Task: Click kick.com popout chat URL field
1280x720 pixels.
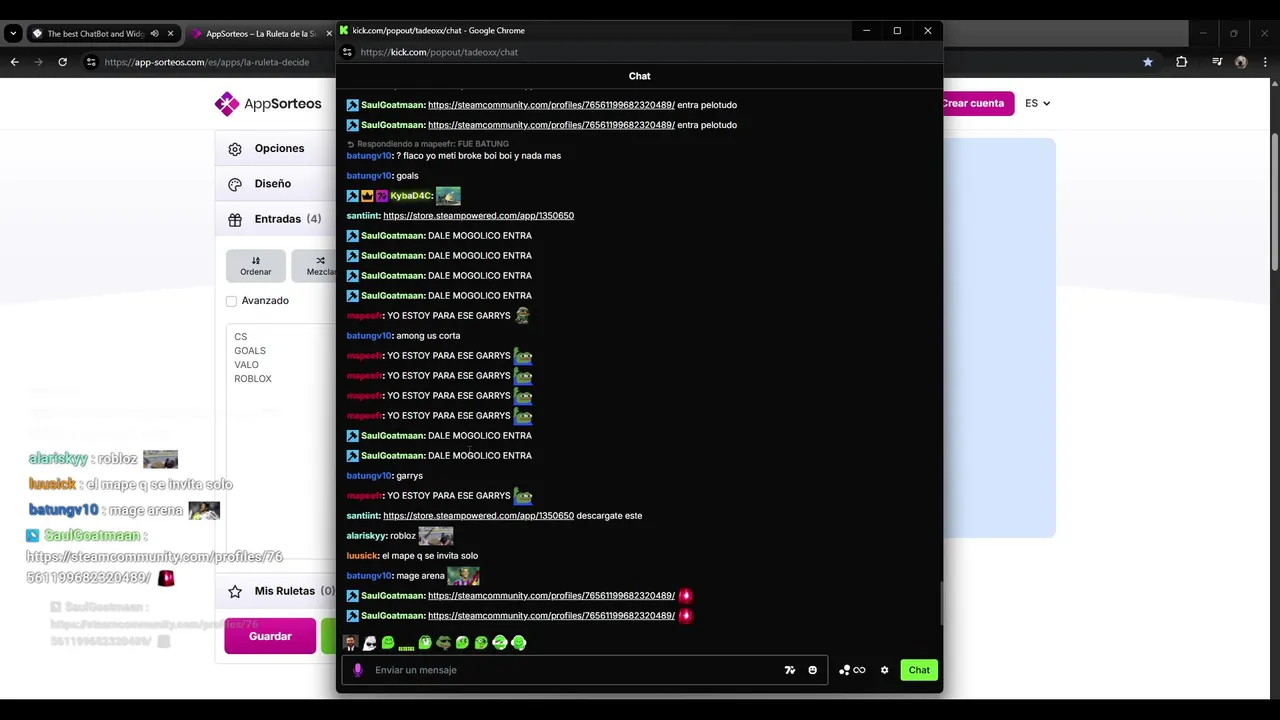Action: 439,52
